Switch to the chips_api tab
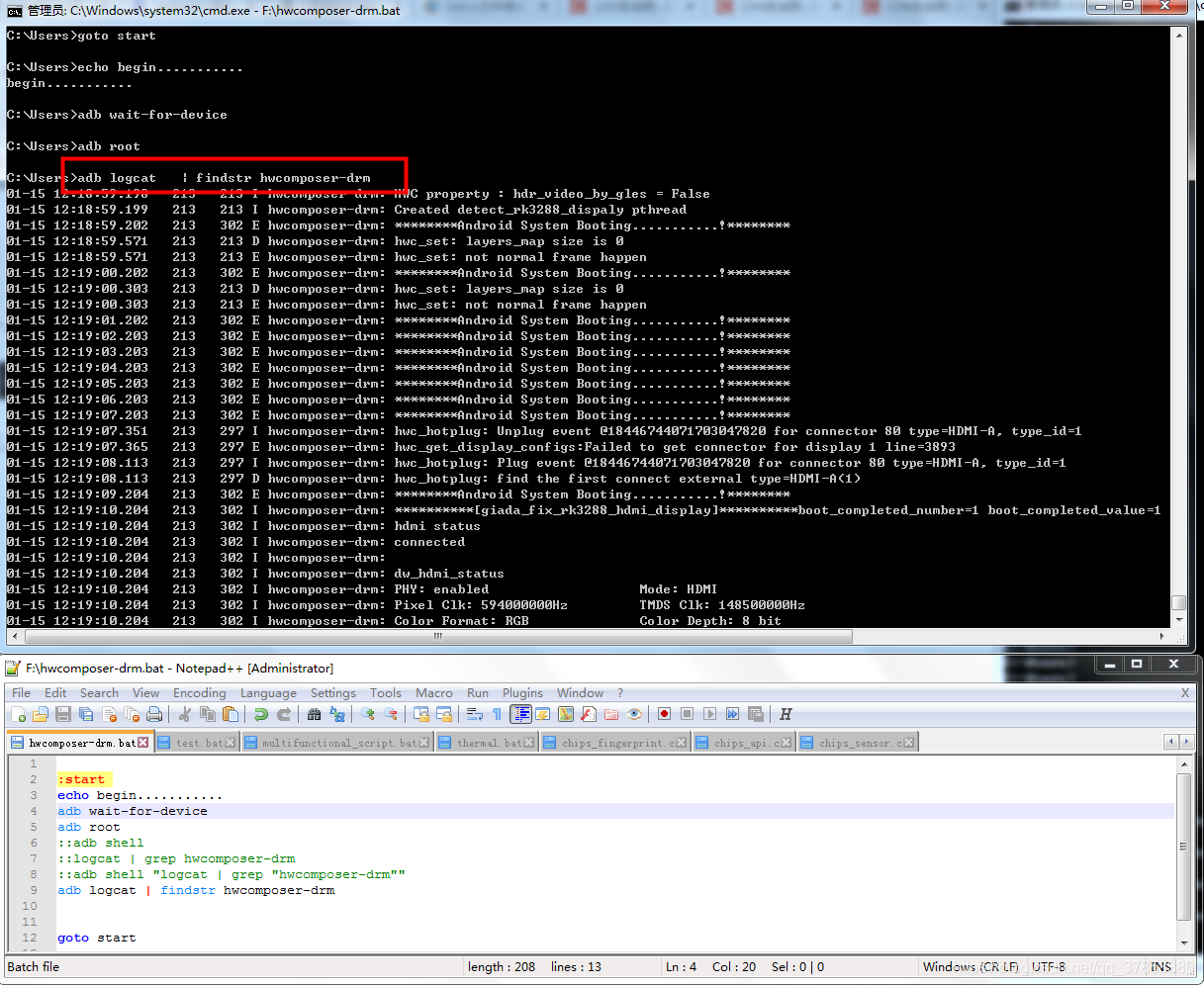This screenshot has height=986, width=1204. coord(744,743)
